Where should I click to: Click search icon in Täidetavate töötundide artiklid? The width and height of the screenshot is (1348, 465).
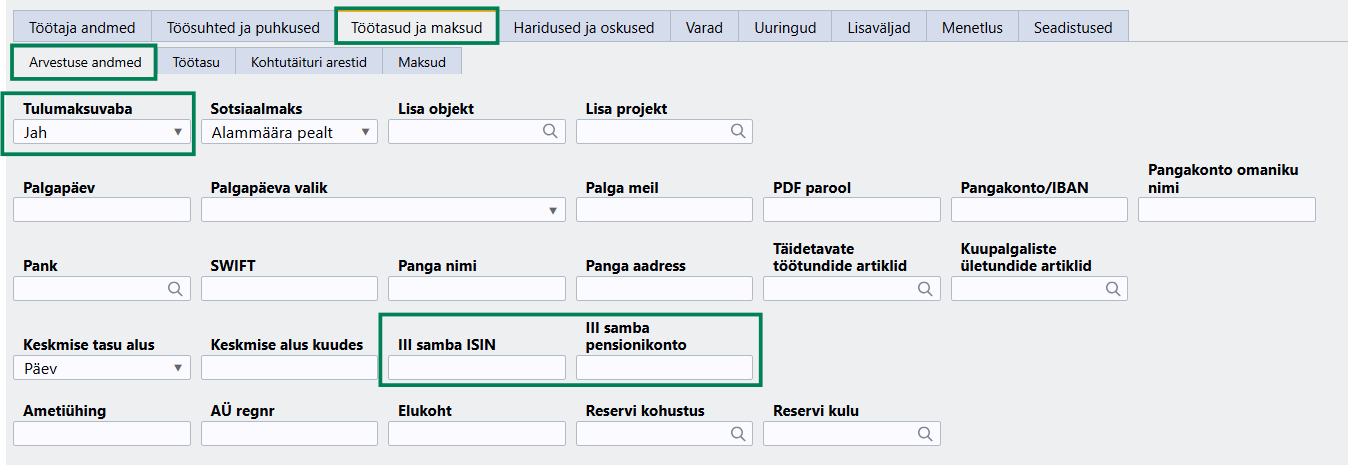click(925, 289)
